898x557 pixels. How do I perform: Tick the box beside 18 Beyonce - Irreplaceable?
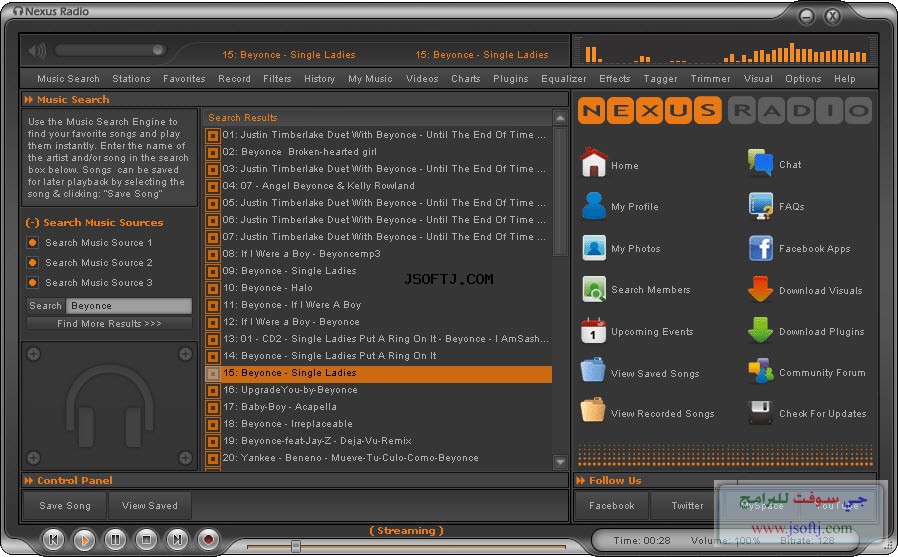click(x=212, y=425)
